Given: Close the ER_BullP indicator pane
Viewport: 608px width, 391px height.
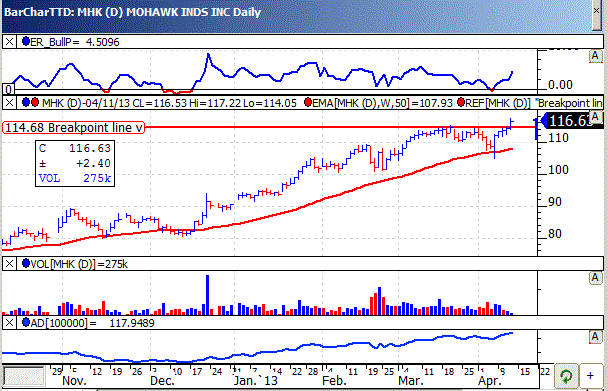Looking at the screenshot, I should [9, 42].
